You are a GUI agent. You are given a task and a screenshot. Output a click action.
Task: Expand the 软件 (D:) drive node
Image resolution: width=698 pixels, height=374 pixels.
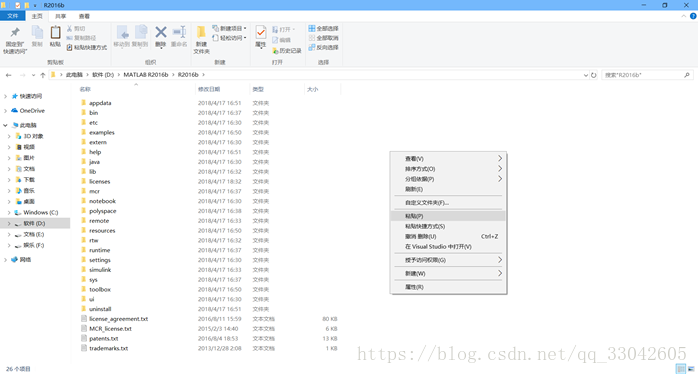click(x=9, y=224)
